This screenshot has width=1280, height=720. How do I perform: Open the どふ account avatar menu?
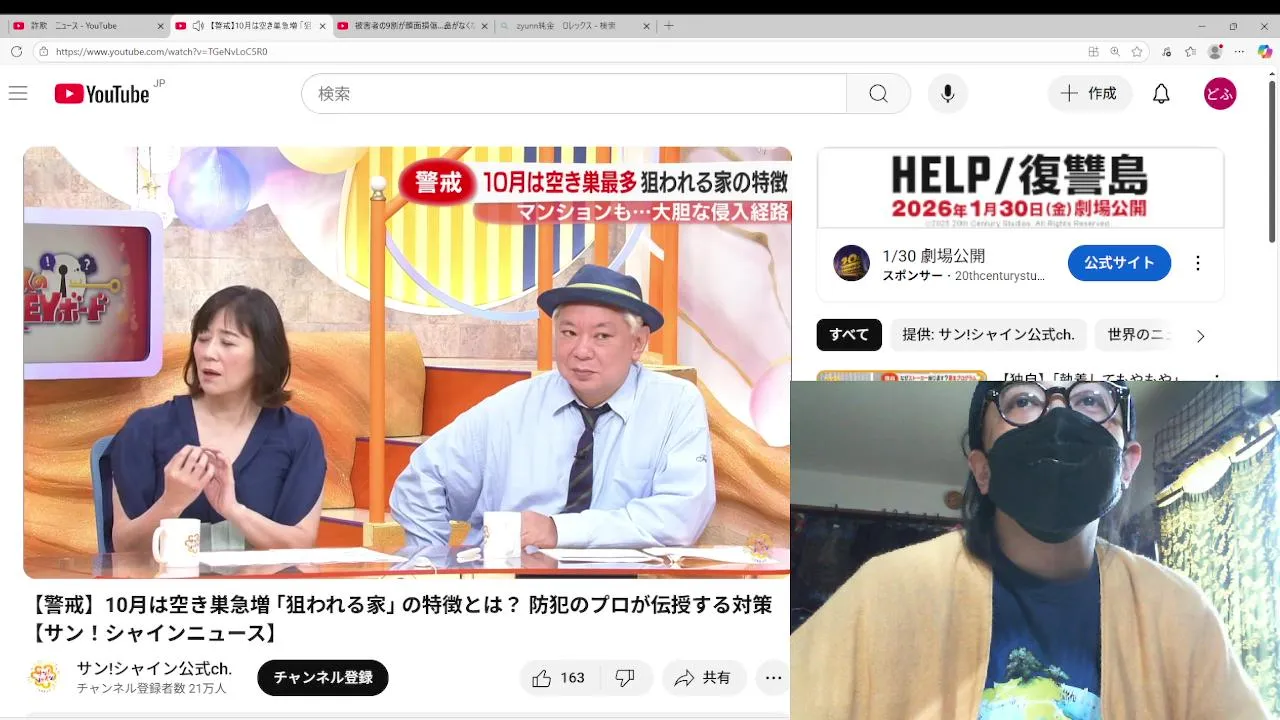click(1220, 93)
